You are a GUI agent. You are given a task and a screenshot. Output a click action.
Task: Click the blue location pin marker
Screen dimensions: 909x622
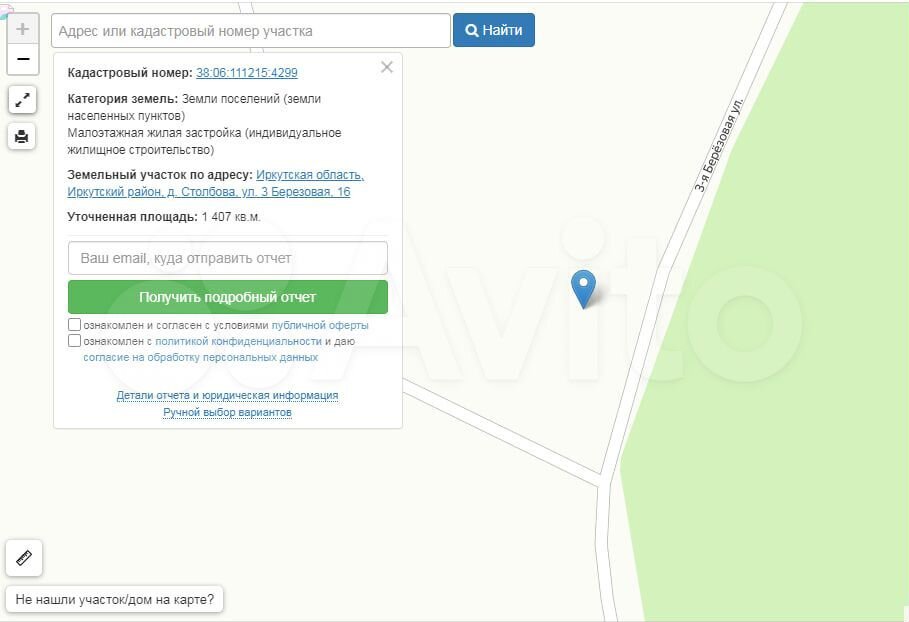click(583, 288)
